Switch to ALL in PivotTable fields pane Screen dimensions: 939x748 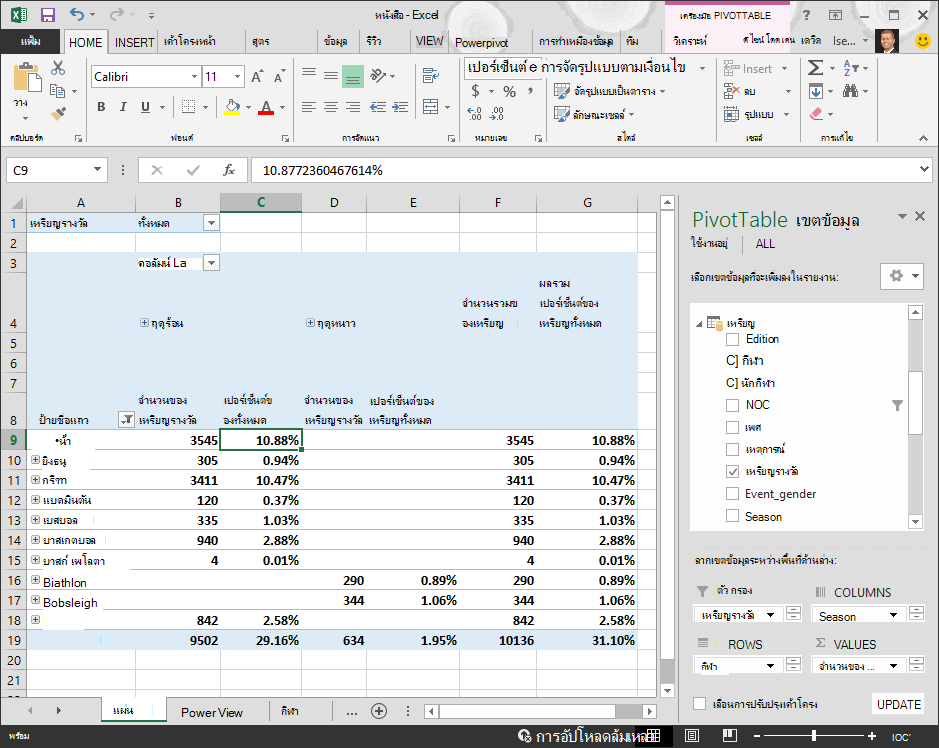point(765,244)
